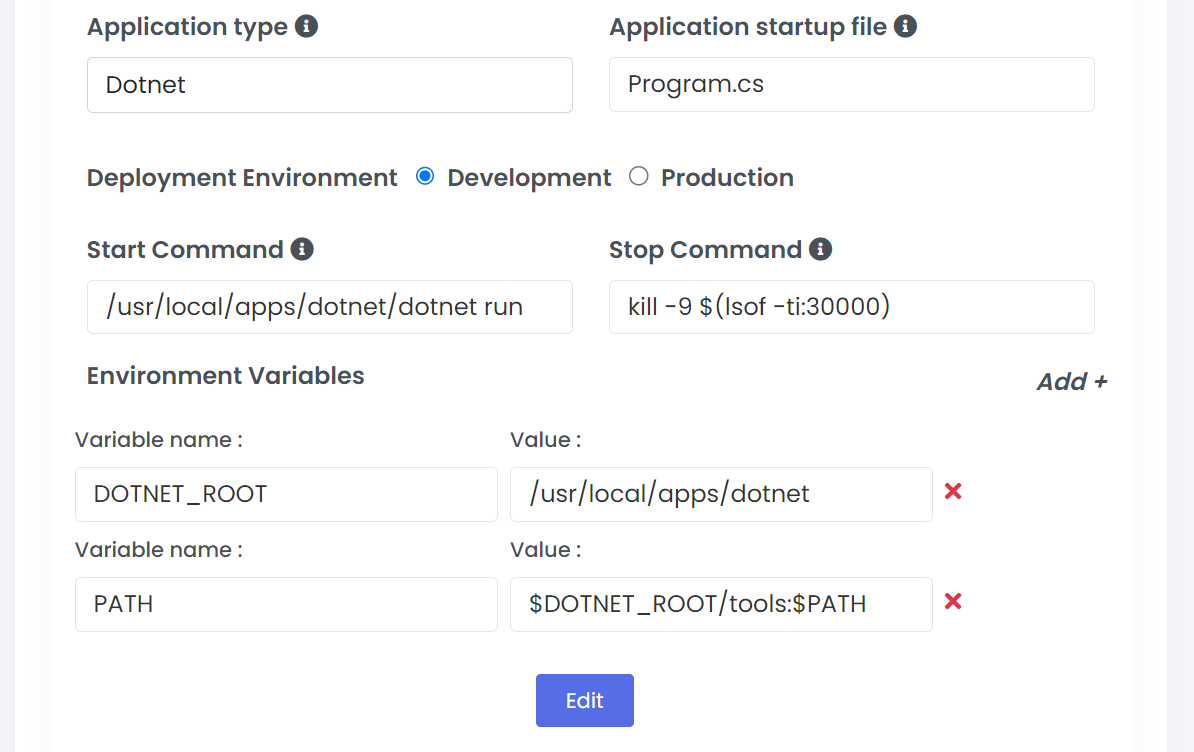Image resolution: width=1194 pixels, height=752 pixels.
Task: Click the Production label text
Action: [727, 178]
